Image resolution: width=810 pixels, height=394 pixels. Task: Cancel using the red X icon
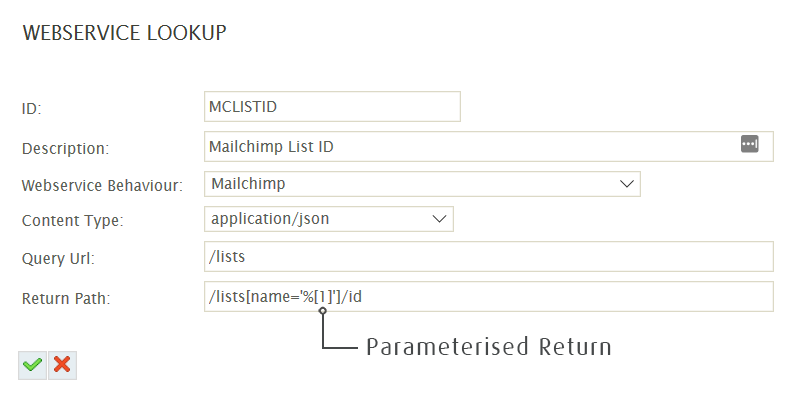63,365
